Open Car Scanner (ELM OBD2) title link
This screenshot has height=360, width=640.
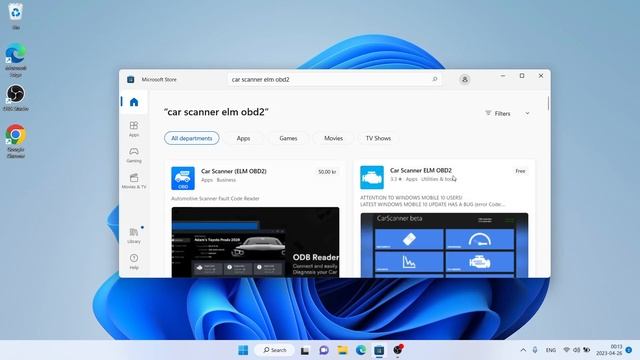coord(234,171)
